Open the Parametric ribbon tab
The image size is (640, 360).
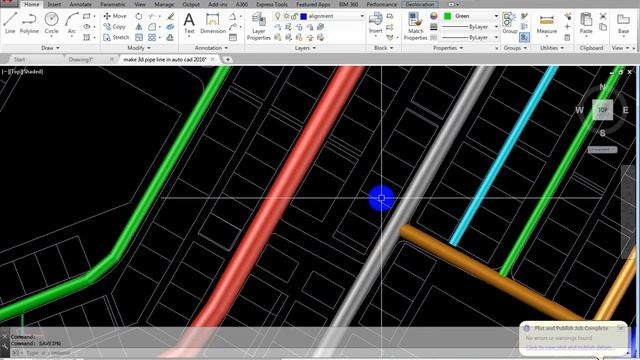click(113, 4)
